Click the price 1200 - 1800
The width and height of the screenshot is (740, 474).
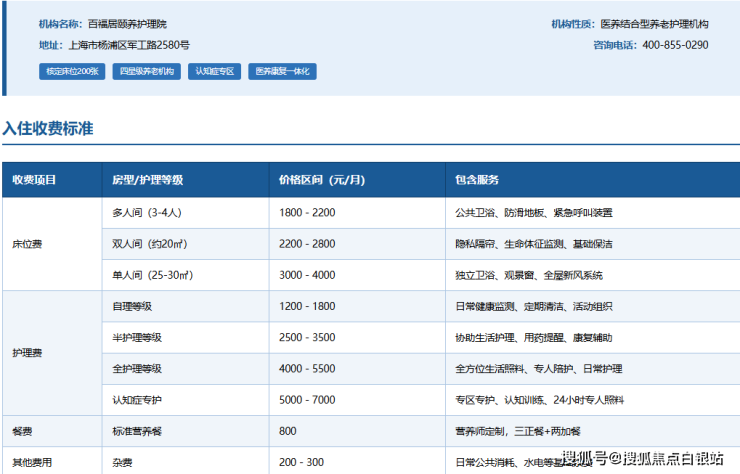pos(307,306)
